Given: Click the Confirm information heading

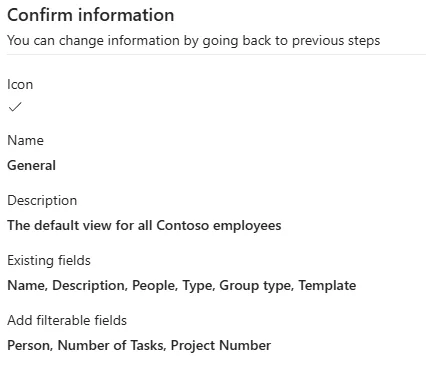Looking at the screenshot, I should (91, 15).
